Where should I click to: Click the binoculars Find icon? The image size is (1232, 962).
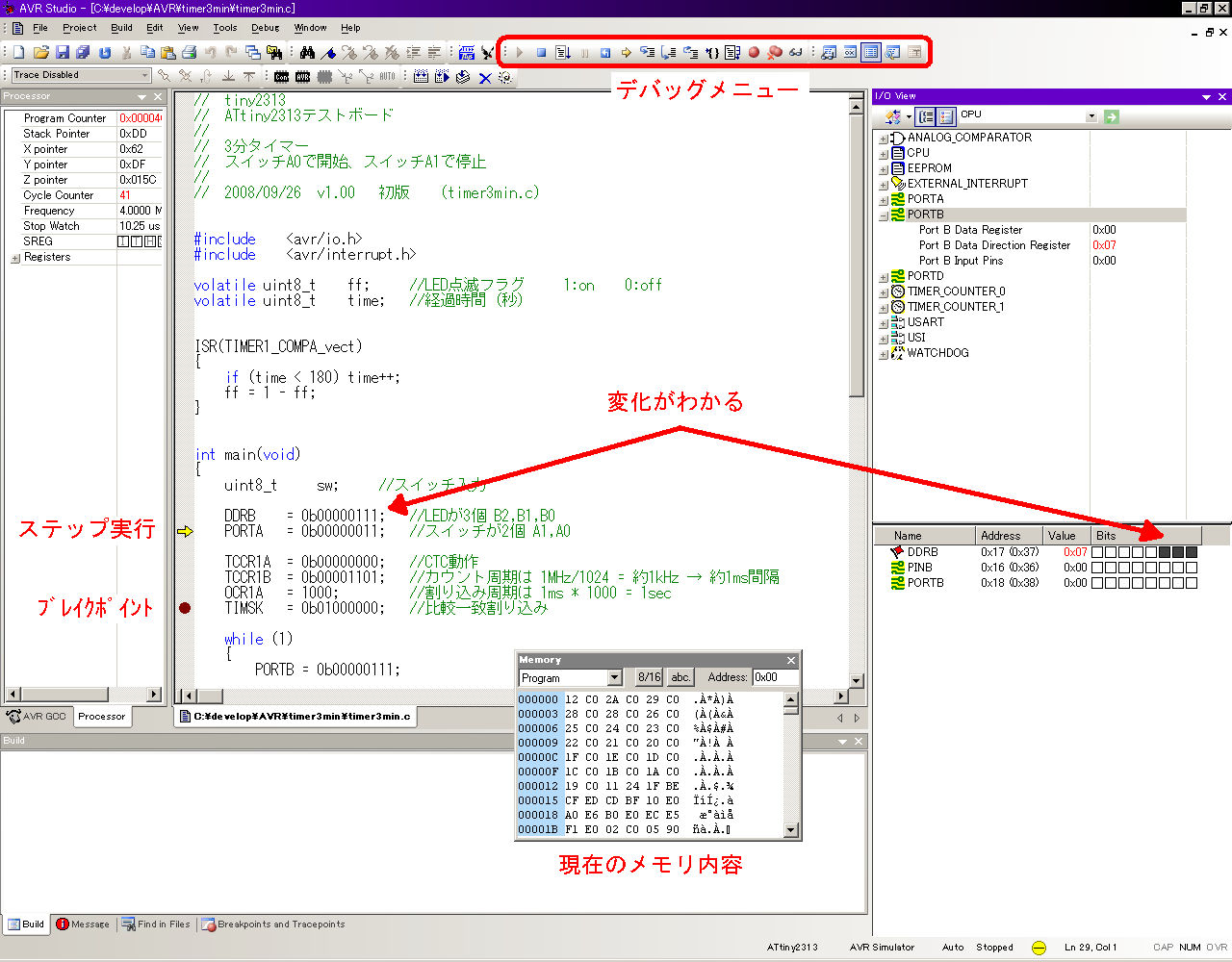(307, 53)
